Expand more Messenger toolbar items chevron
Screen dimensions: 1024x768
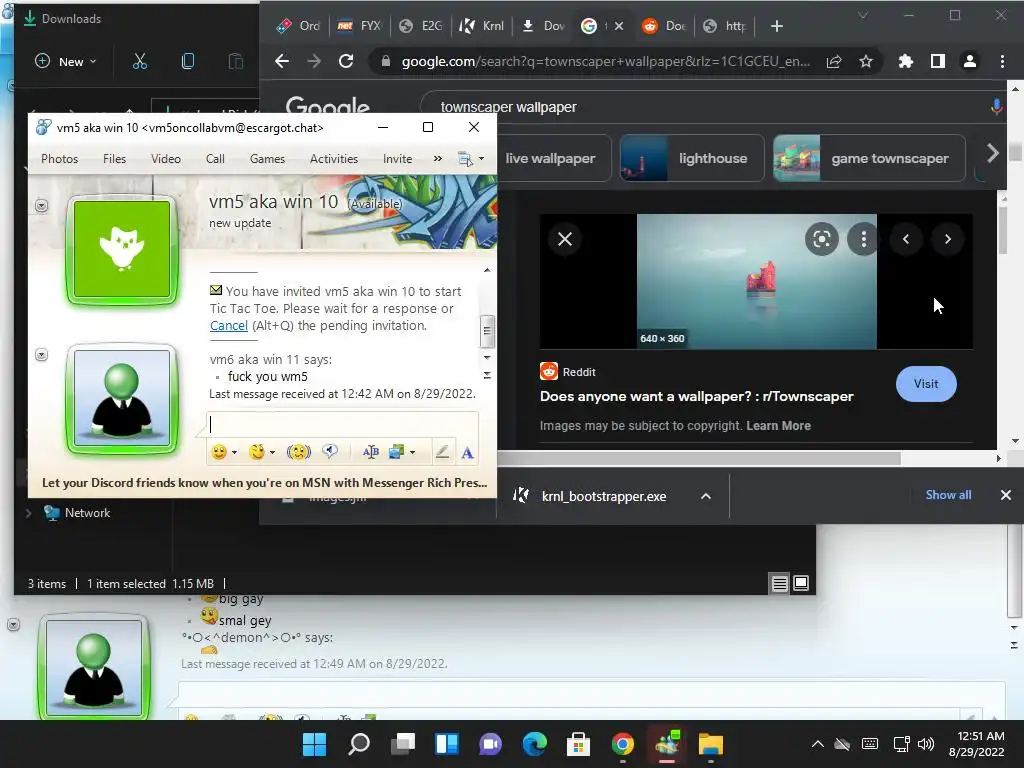tap(438, 159)
